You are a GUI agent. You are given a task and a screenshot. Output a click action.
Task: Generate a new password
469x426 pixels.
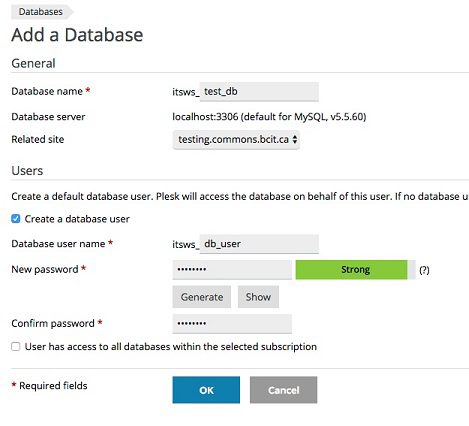point(202,297)
